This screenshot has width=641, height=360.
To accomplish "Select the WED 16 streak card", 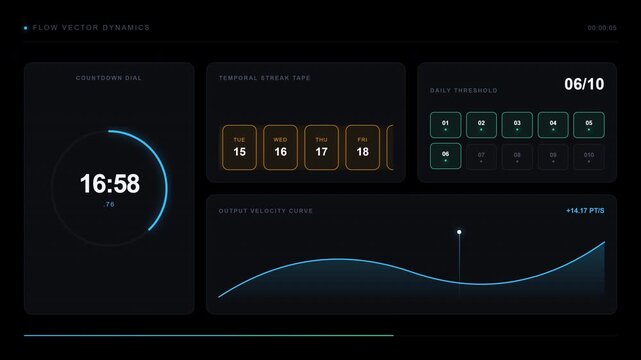I will pyautogui.click(x=280, y=148).
